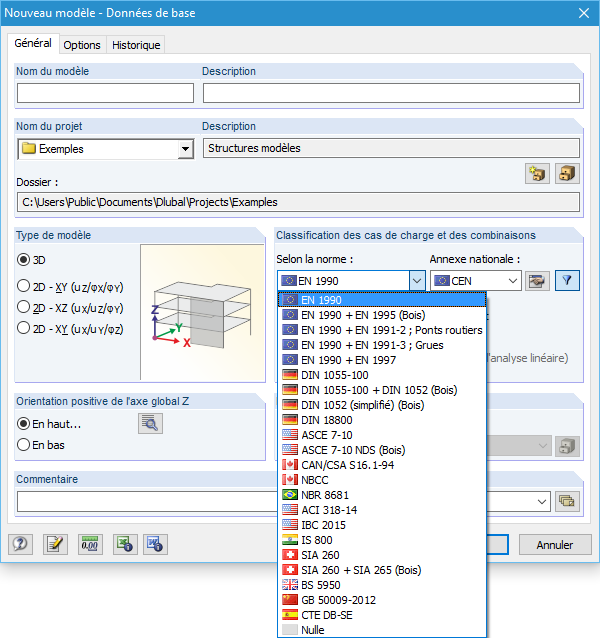The height and width of the screenshot is (638, 600).
Task: Switch to the Historique tab
Action: [136, 45]
